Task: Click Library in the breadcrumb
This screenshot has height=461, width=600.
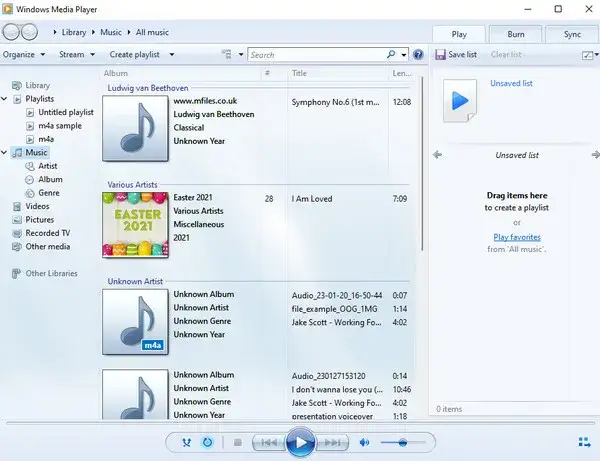Action: pyautogui.click(x=74, y=32)
